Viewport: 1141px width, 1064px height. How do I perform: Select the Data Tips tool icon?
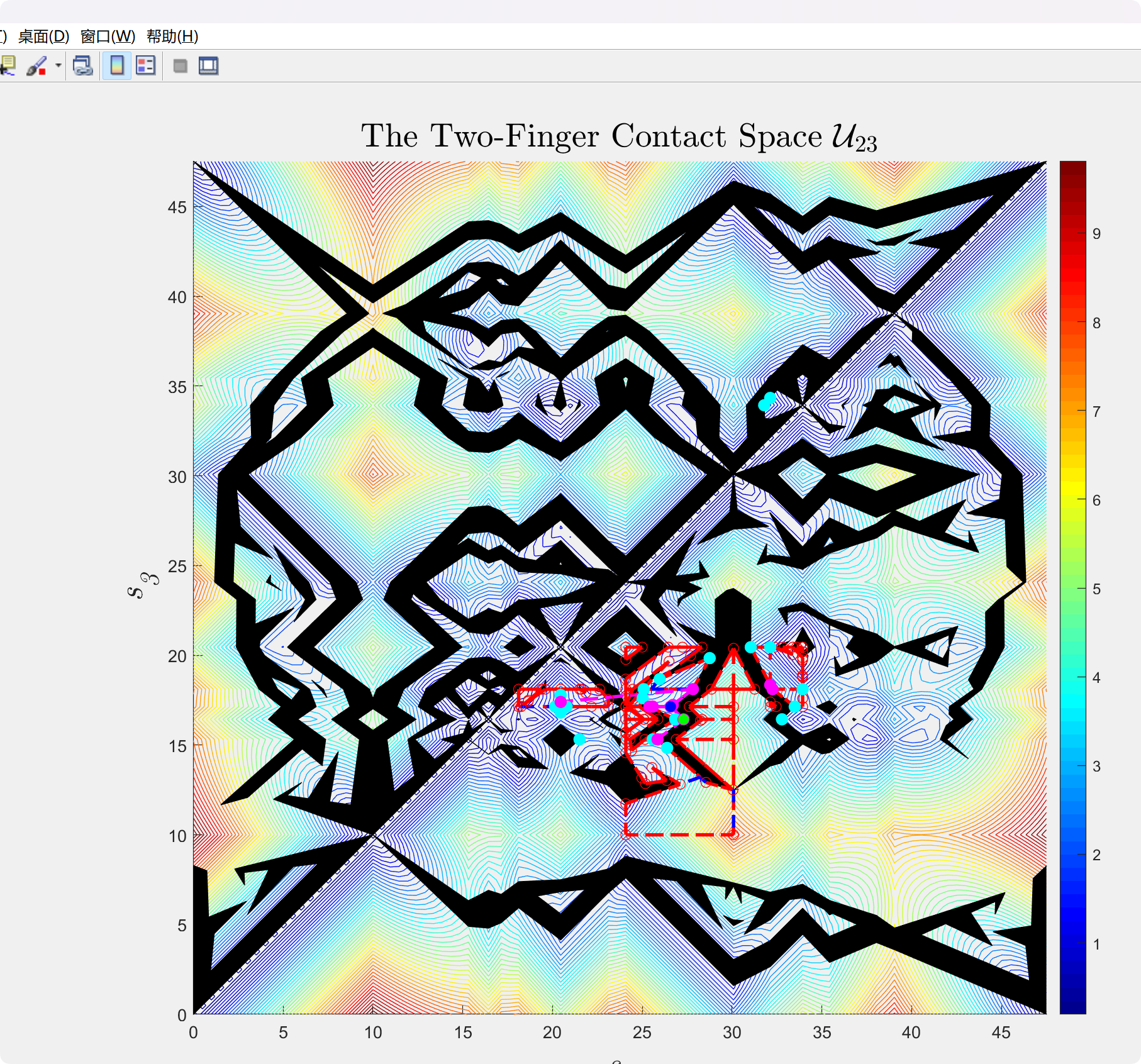8,65
